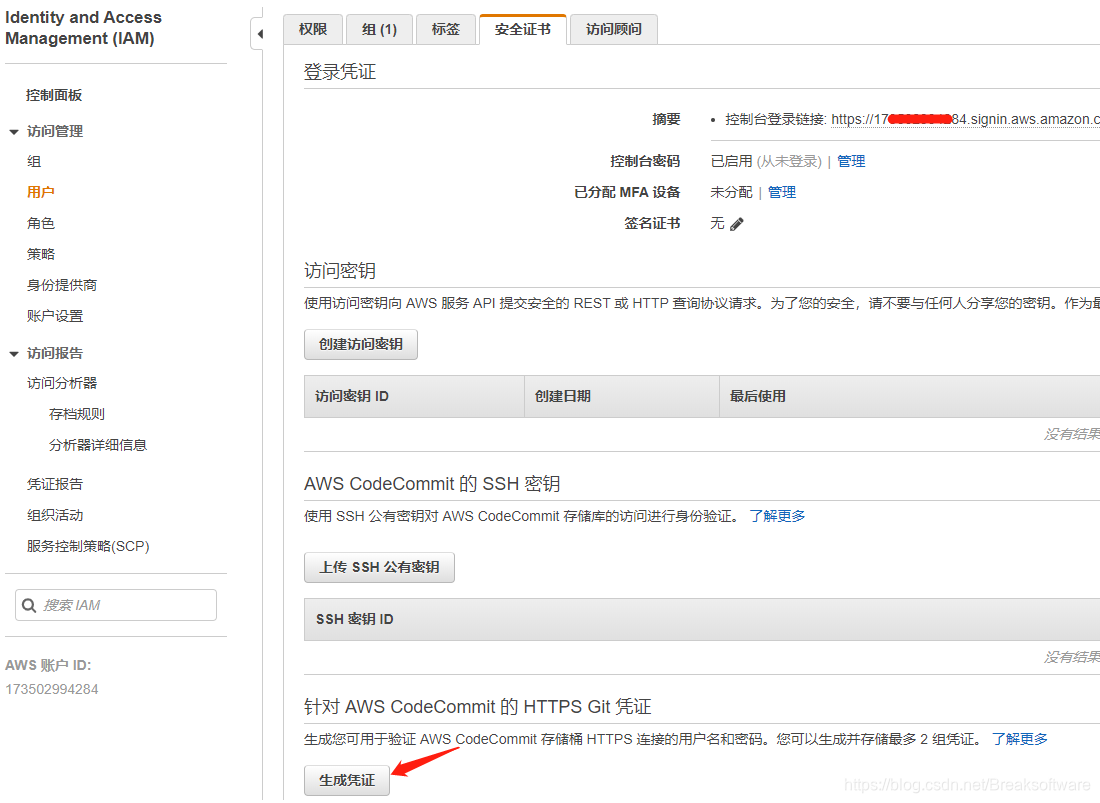This screenshot has width=1100, height=803.
Task: Open 存档规则 under 访问分析器
Action: pyautogui.click(x=76, y=414)
